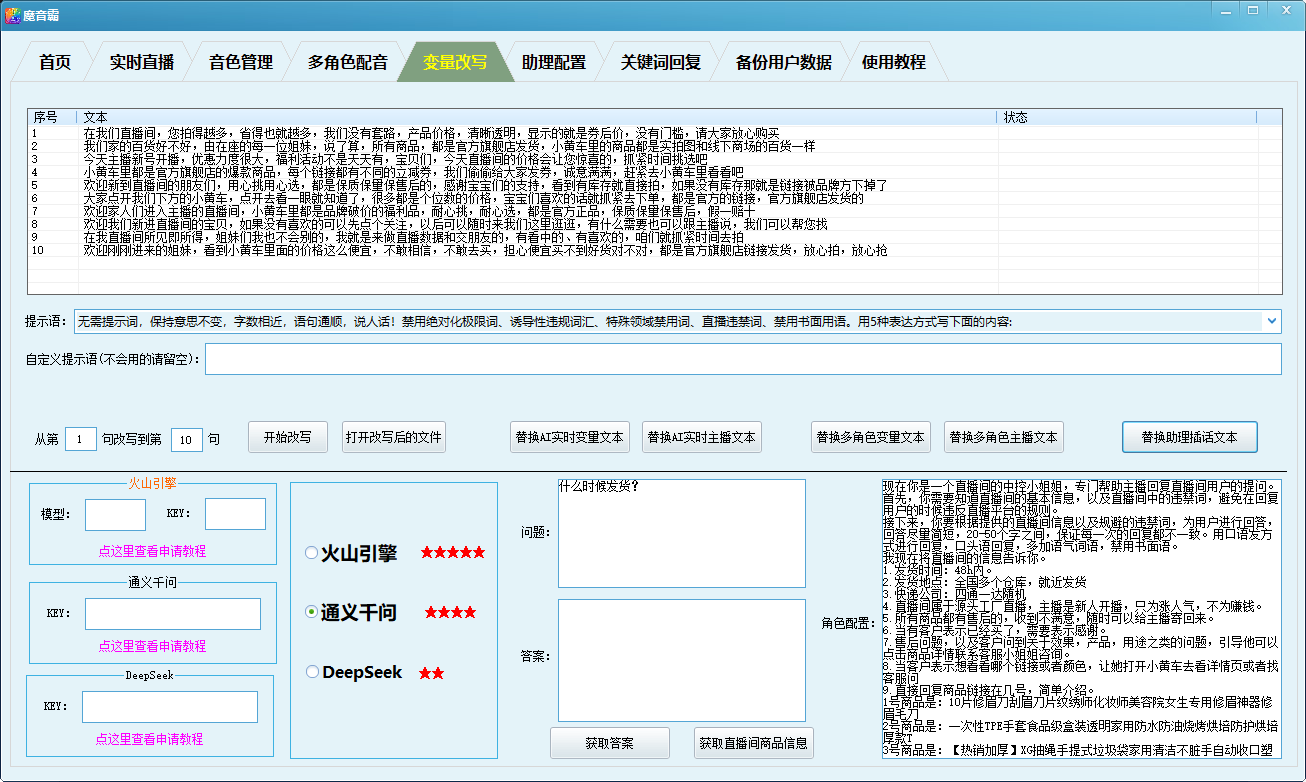The height and width of the screenshot is (782, 1306).
Task: Click the 开始改写 button
Action: pos(288,437)
